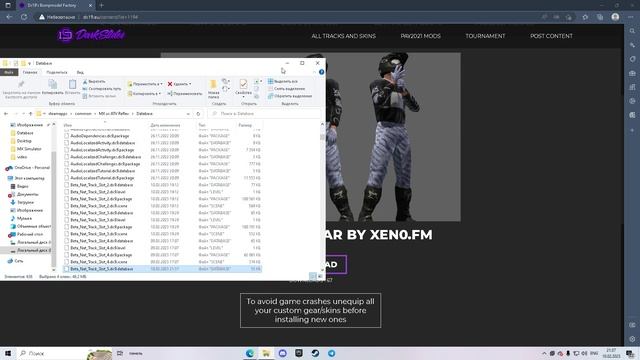640x360 pixels.
Task: Refresh the Database folder view
Action: tap(198, 113)
